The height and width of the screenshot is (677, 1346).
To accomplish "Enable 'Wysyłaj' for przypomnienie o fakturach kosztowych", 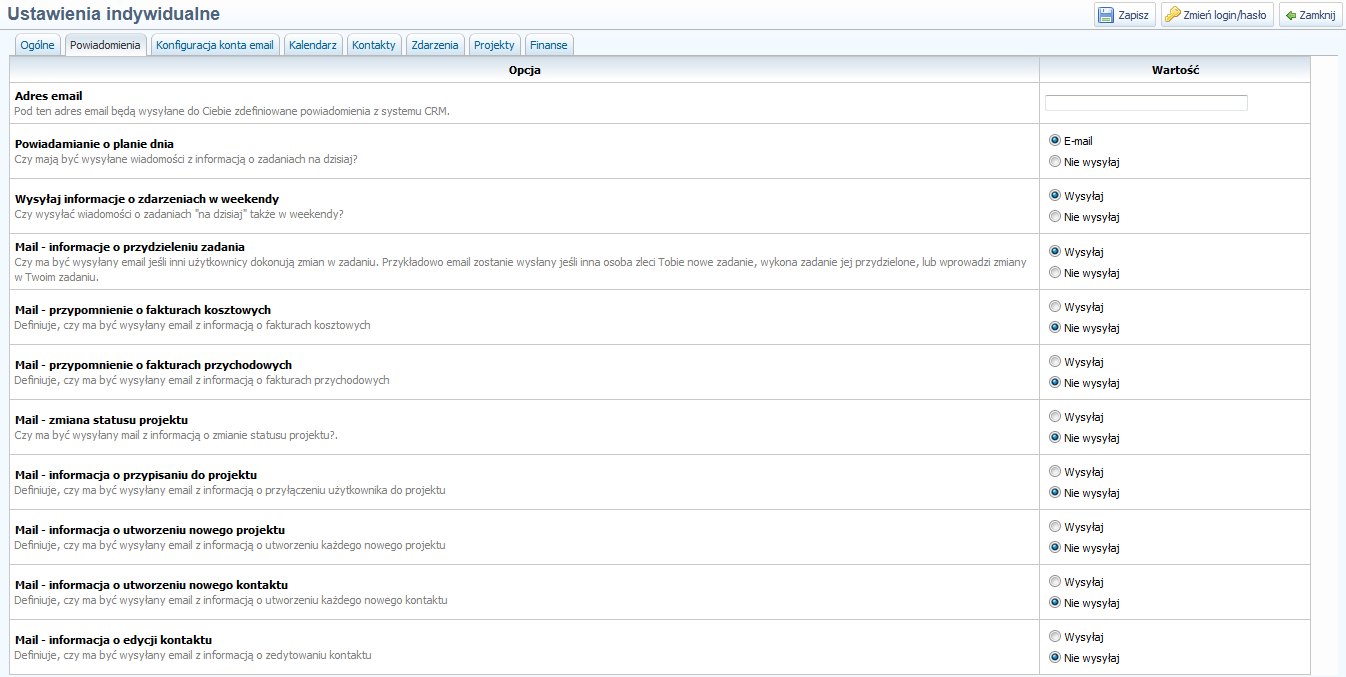I will coord(1055,307).
